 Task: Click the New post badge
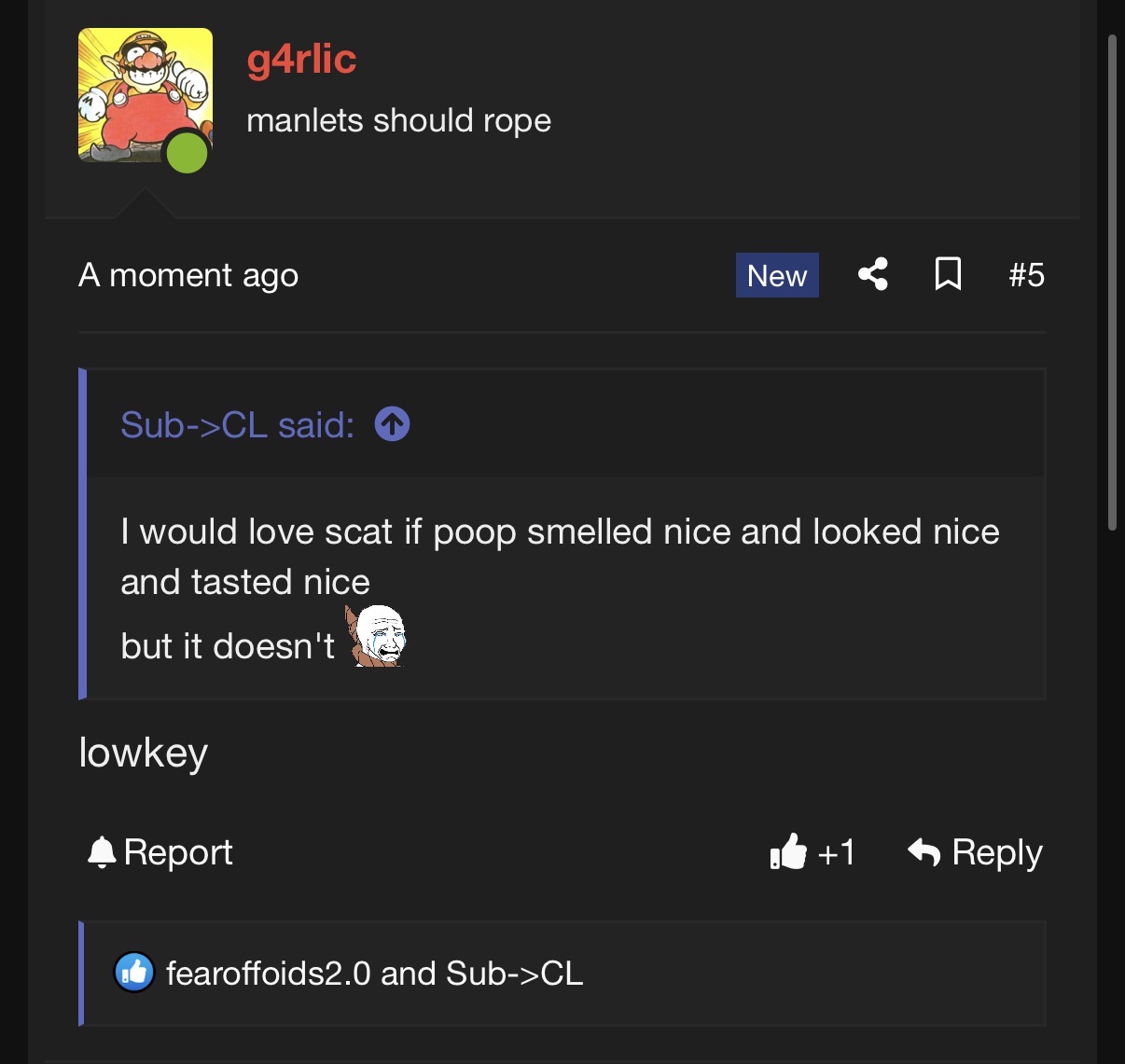click(777, 275)
